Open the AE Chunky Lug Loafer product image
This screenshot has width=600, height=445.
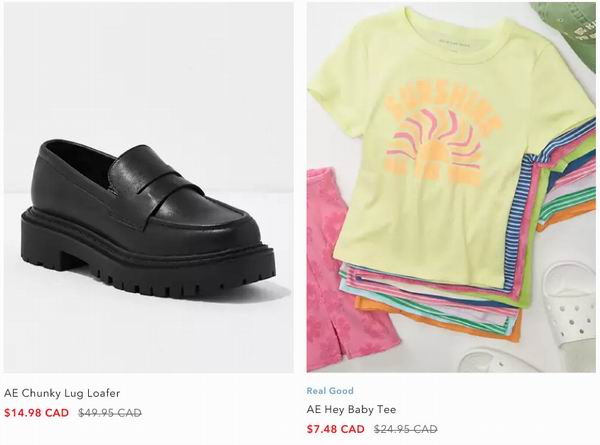pyautogui.click(x=149, y=187)
